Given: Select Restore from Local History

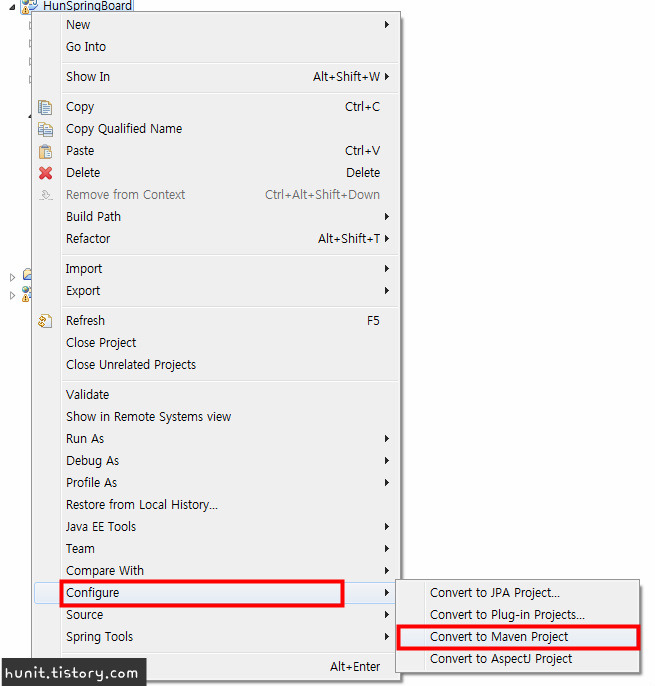Looking at the screenshot, I should [217, 504].
